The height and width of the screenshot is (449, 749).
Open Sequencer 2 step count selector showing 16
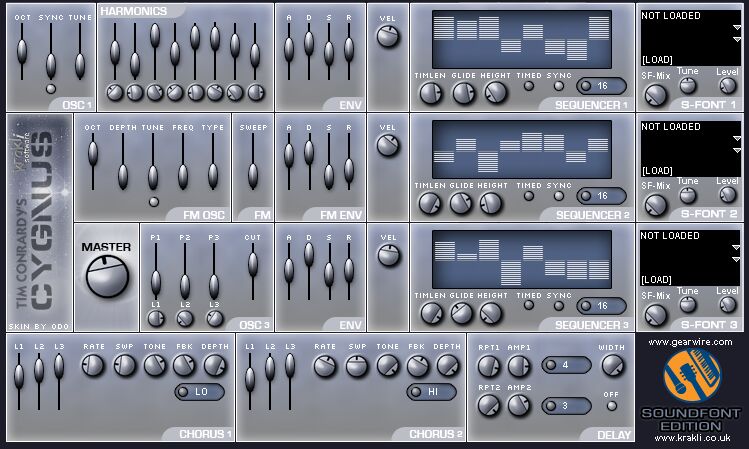point(601,196)
